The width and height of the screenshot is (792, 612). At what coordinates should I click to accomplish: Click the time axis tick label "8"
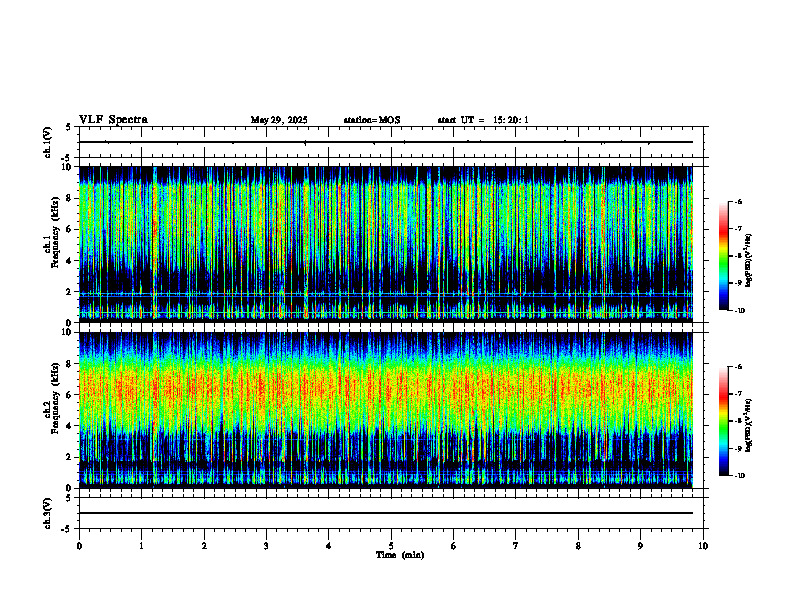[x=578, y=546]
